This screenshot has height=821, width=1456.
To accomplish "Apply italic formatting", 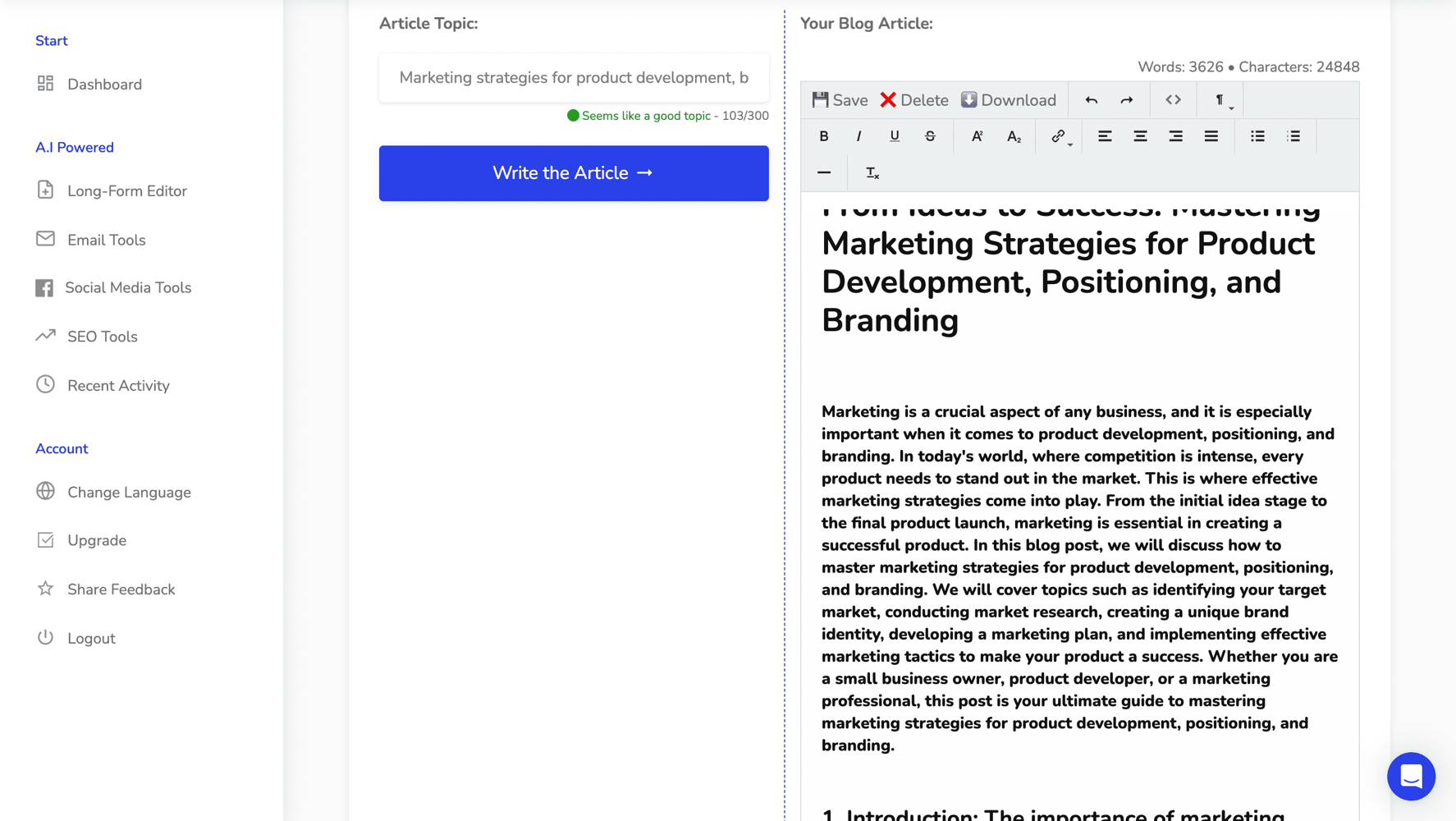I will [x=858, y=136].
